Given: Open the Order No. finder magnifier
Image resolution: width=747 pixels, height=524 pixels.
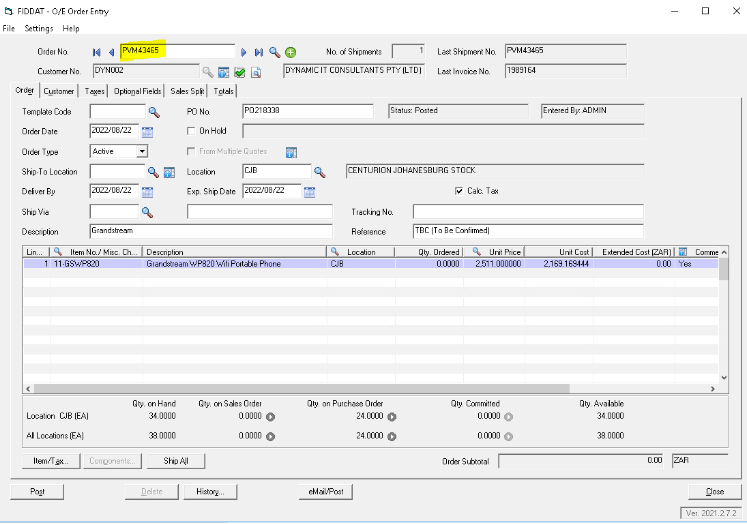Looking at the screenshot, I should coord(274,51).
